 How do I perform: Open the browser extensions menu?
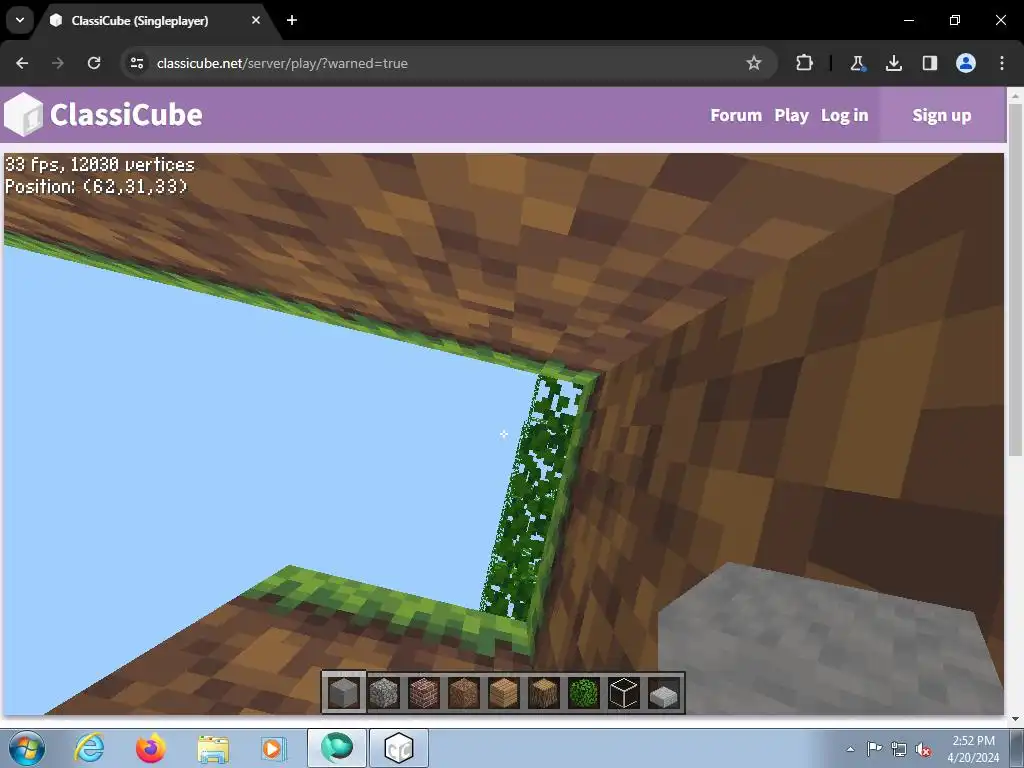[x=805, y=63]
